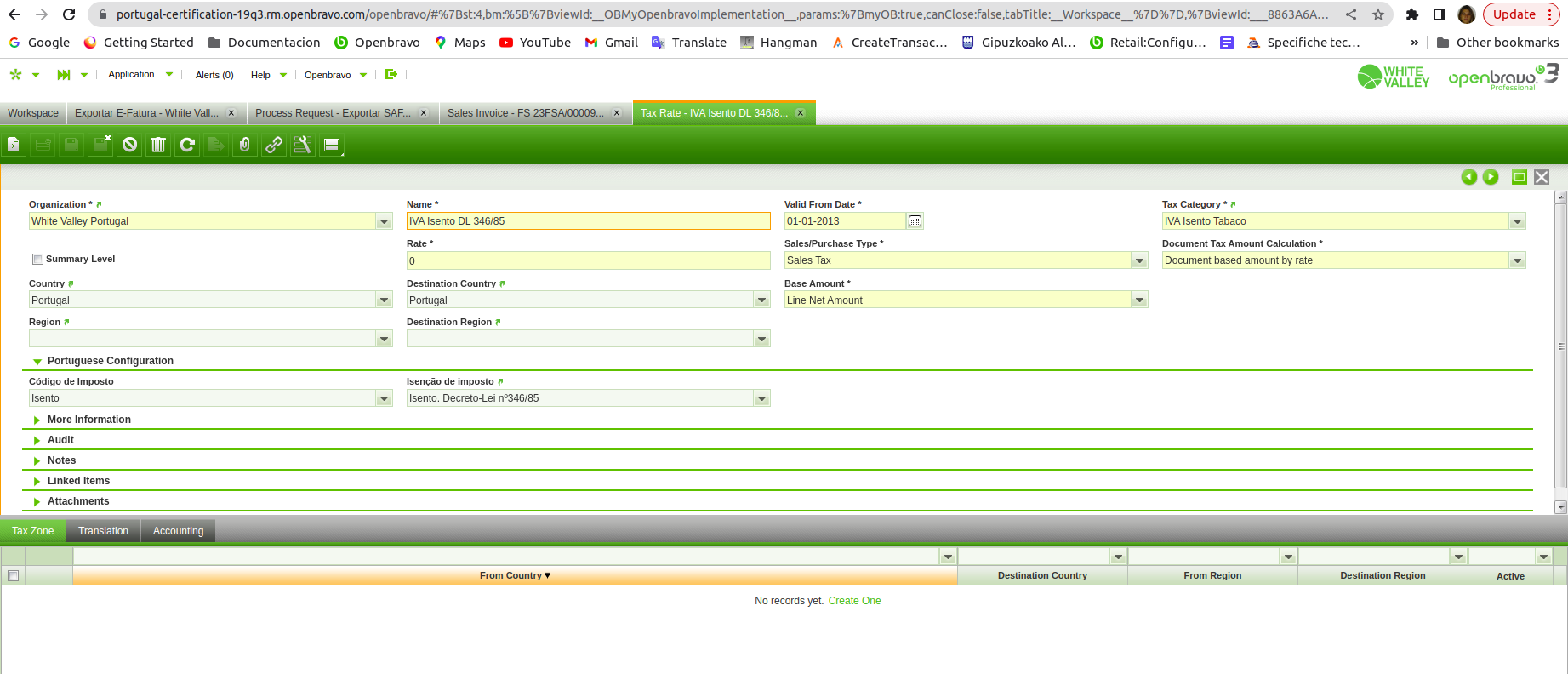Click the paperclip attachments icon

[x=245, y=146]
